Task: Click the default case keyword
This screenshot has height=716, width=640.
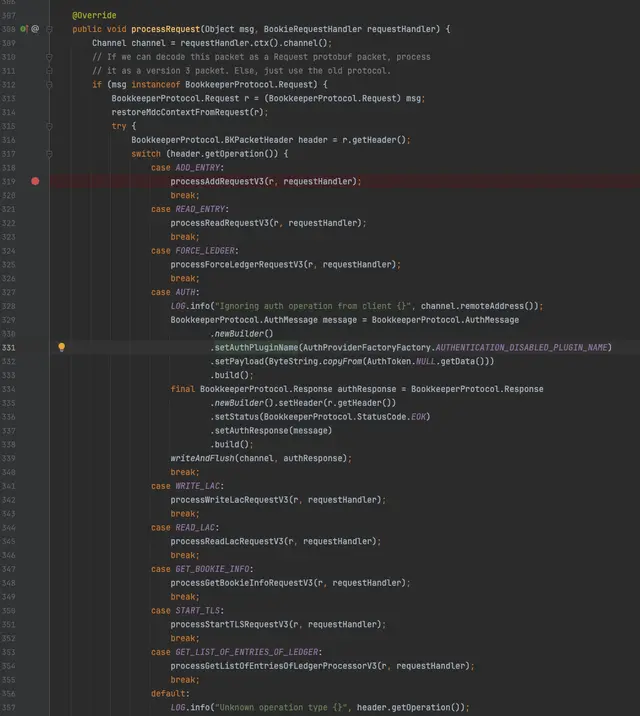Action: coord(170,693)
